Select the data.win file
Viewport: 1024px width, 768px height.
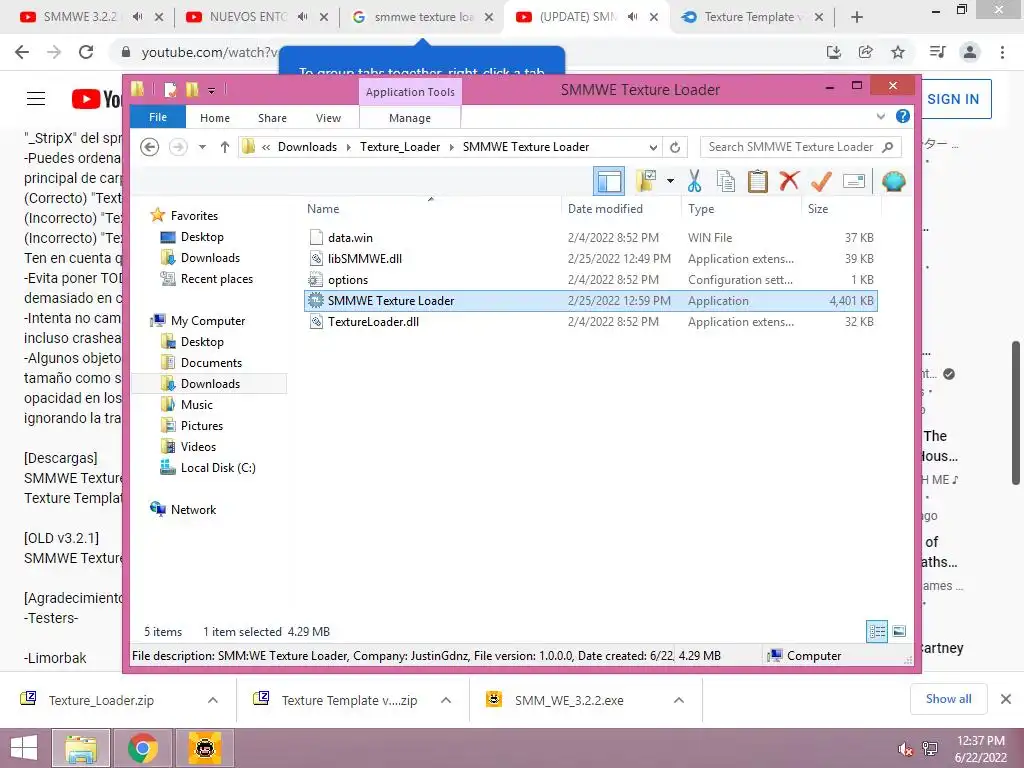point(590,238)
